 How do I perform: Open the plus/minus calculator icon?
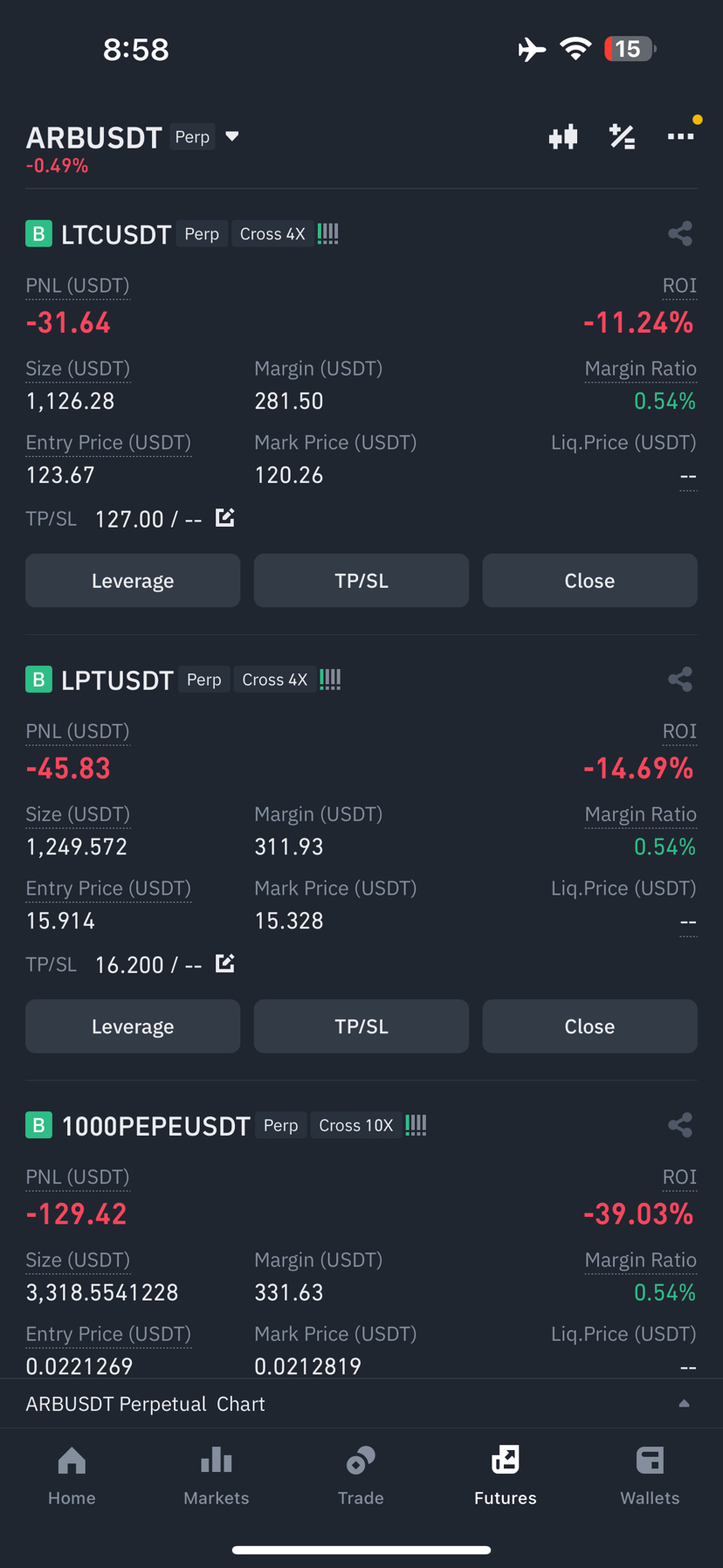[x=622, y=137]
